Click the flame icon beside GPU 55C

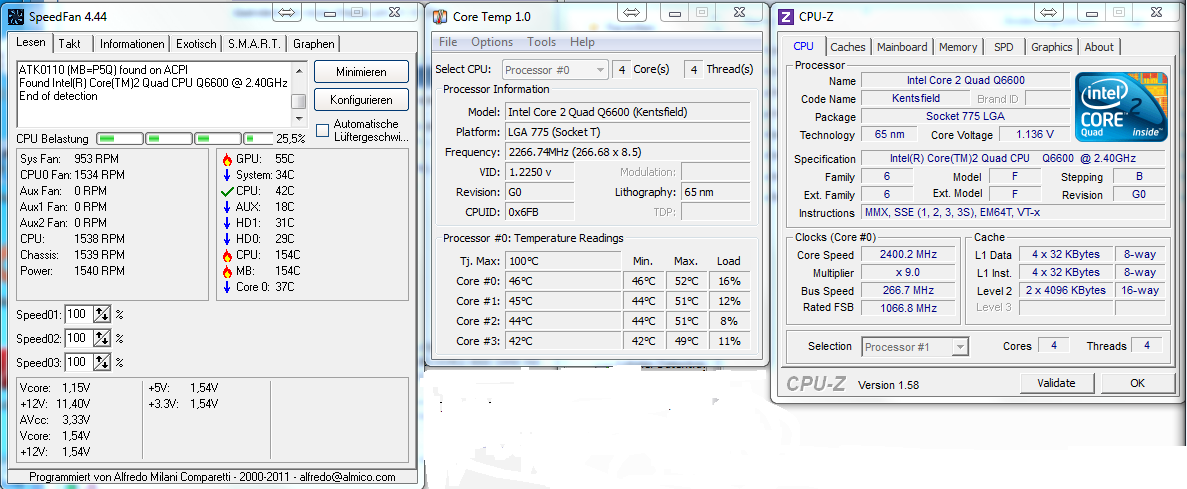pos(226,159)
